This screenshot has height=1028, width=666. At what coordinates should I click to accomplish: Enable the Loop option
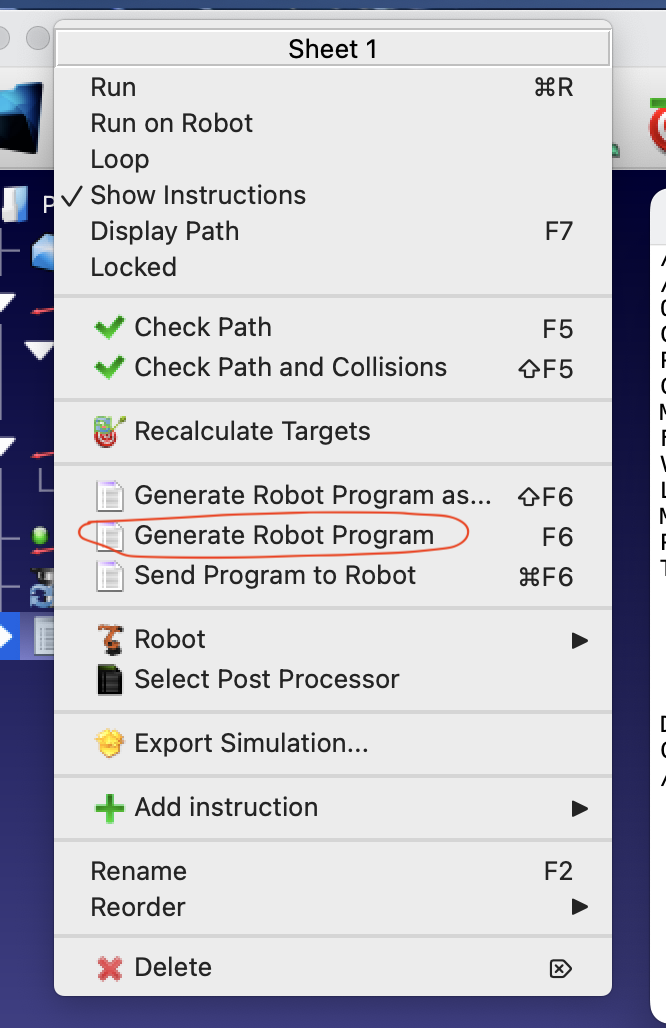click(120, 159)
